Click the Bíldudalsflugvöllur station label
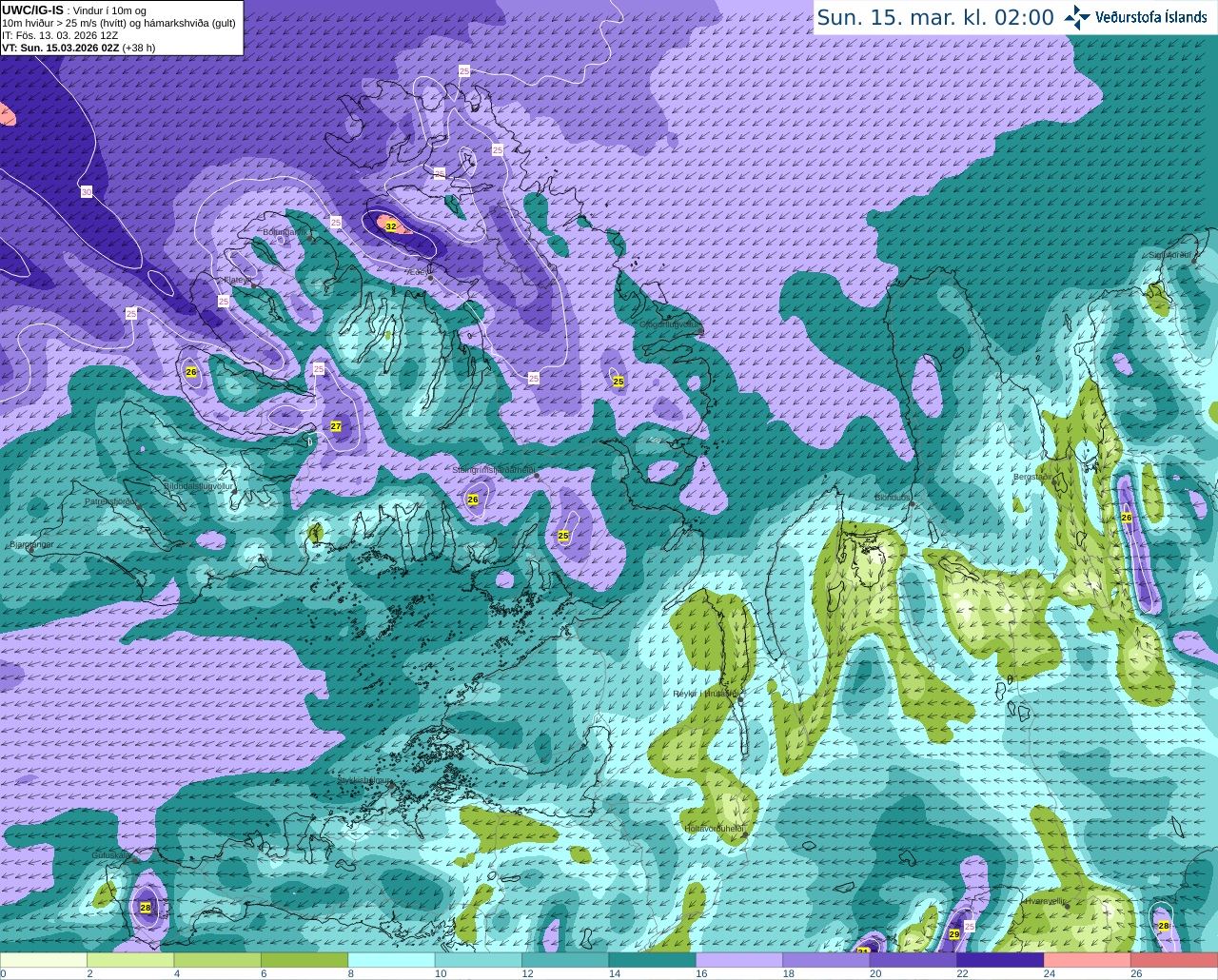This screenshot has width=1218, height=980. [199, 486]
